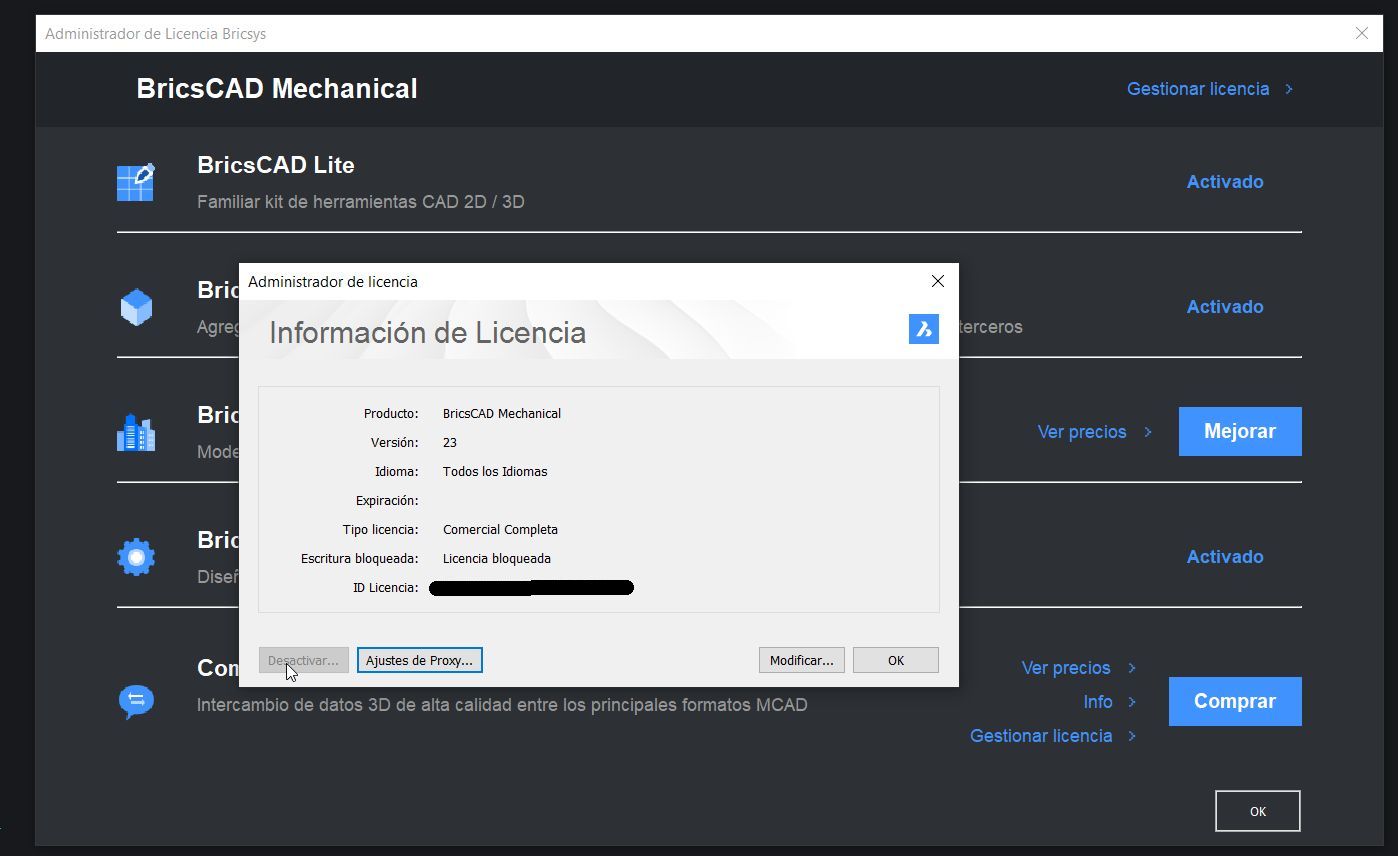Click the blue buildings BIM icon
The height and width of the screenshot is (856, 1398).
(x=136, y=432)
